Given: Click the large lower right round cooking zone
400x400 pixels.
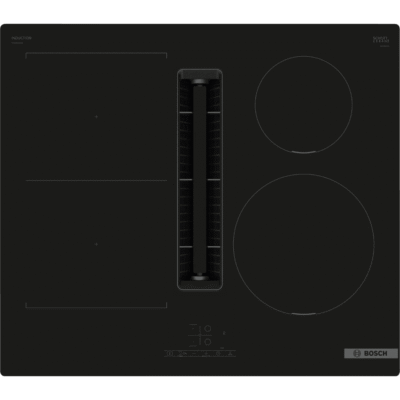Looking at the screenshot, I should pyautogui.click(x=304, y=244).
